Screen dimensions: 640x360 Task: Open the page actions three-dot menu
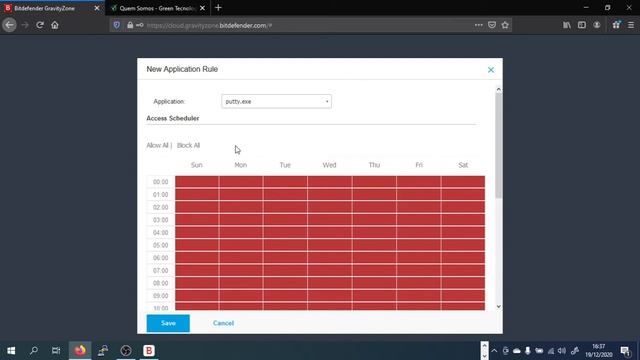pos(478,25)
